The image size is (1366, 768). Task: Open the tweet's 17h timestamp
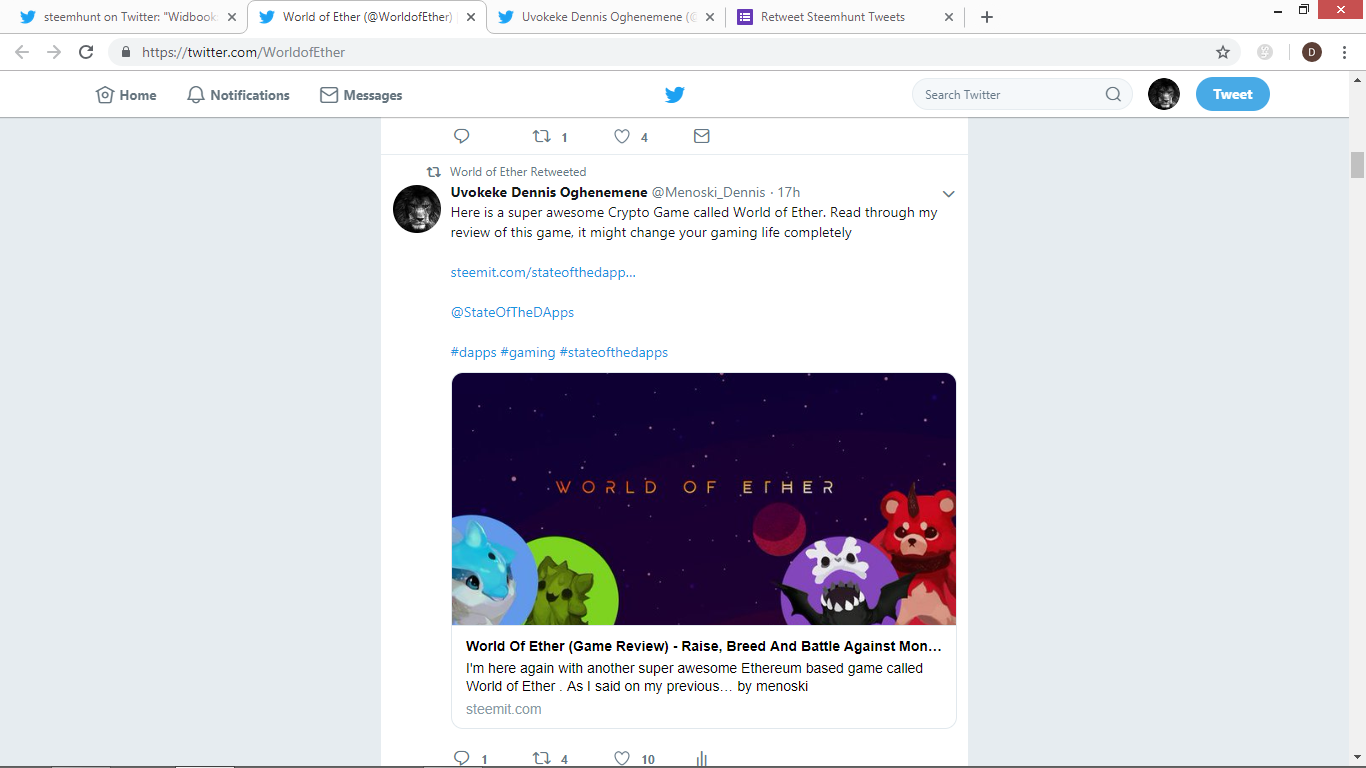(x=789, y=192)
